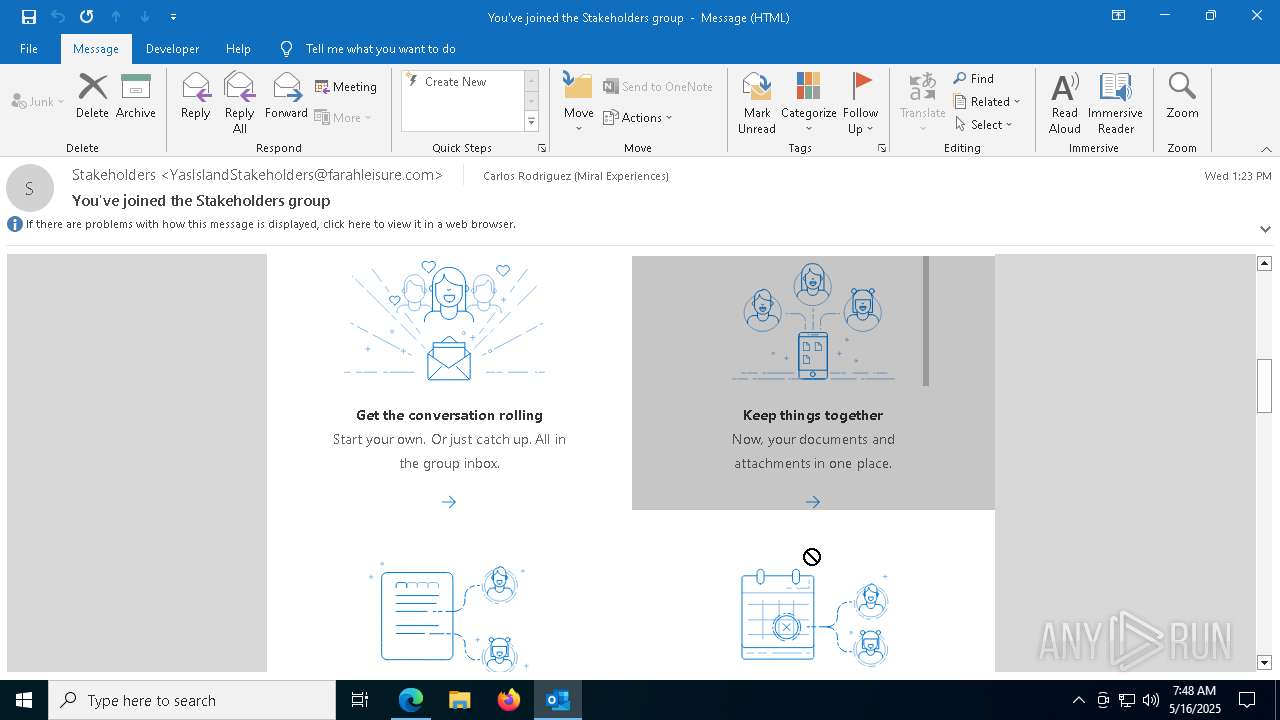Click the message scrollbar up arrow
The width and height of the screenshot is (1280, 720).
(1264, 263)
